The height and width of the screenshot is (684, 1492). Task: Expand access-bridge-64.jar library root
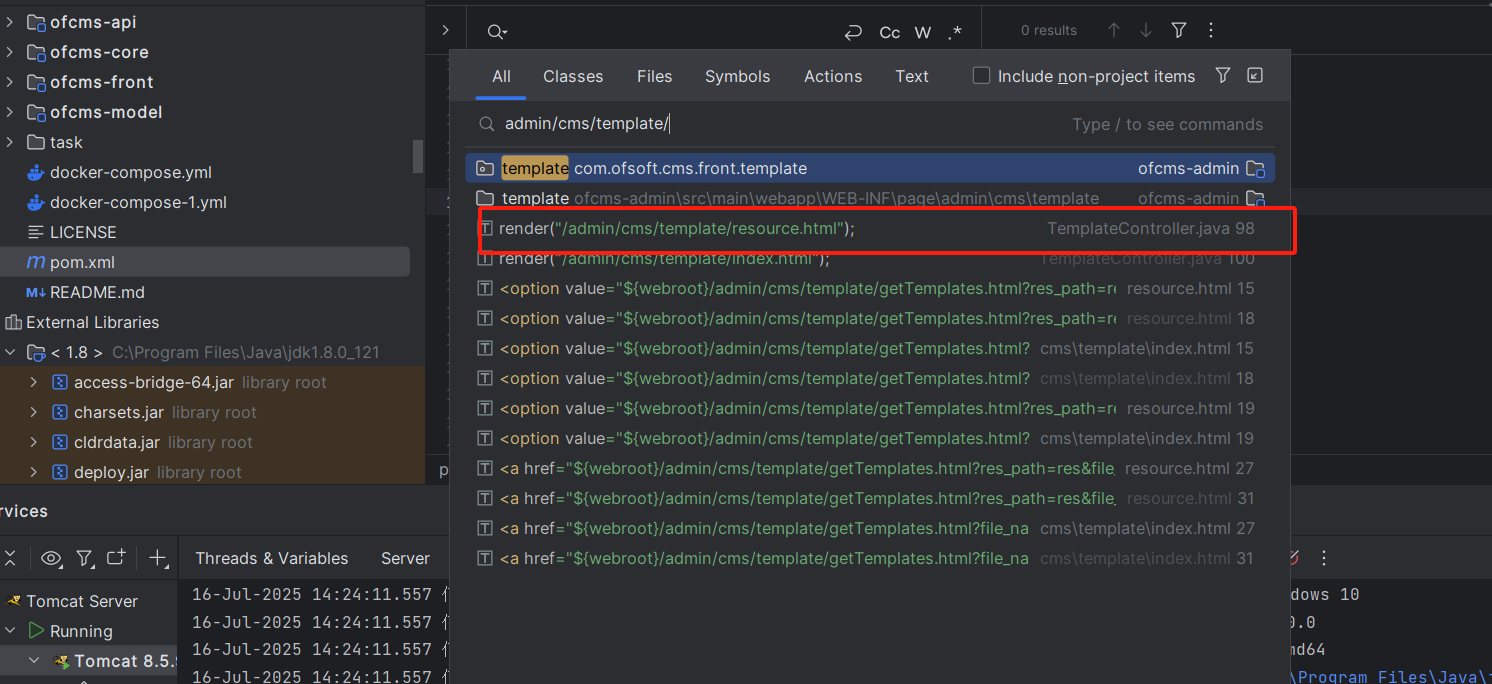[34, 382]
